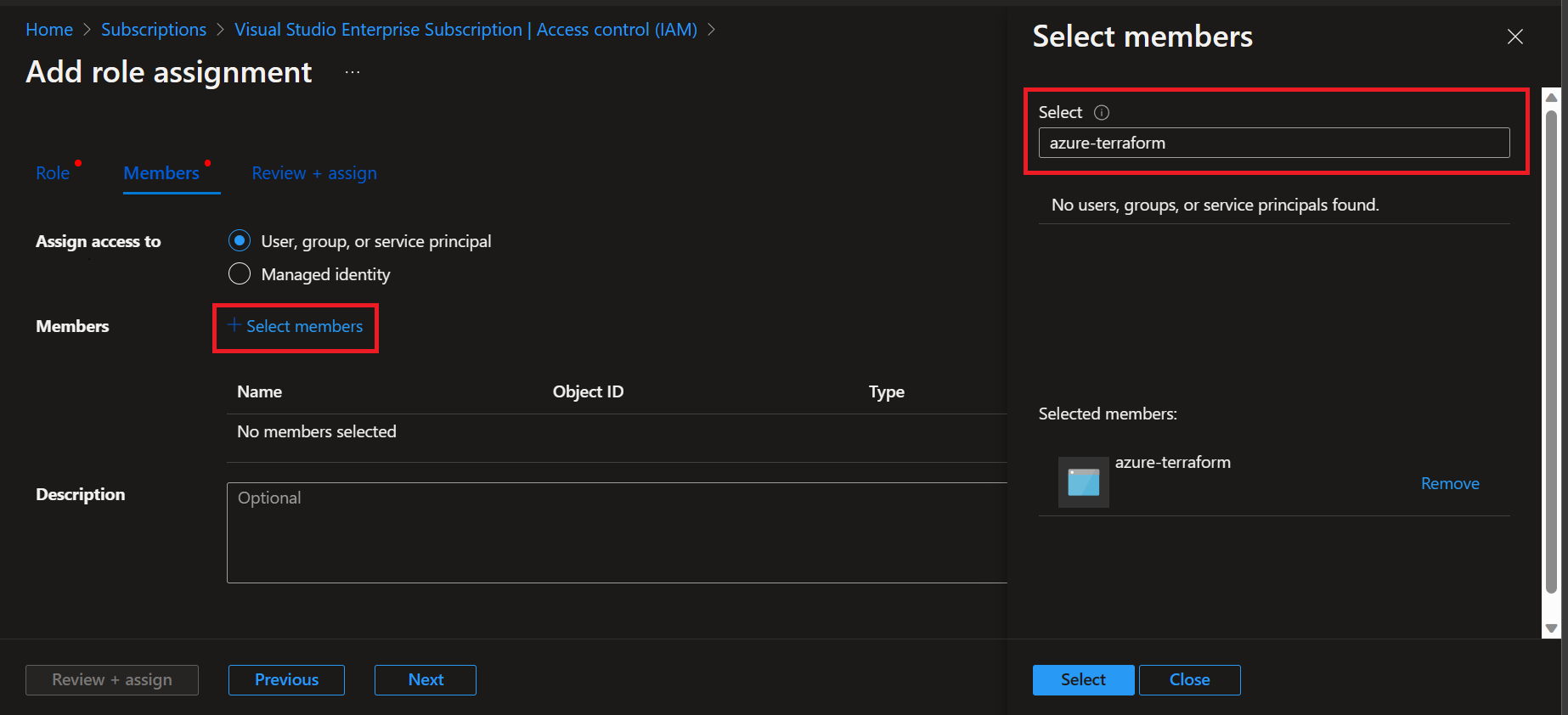
Task: Click the Previous button
Action: tap(286, 679)
